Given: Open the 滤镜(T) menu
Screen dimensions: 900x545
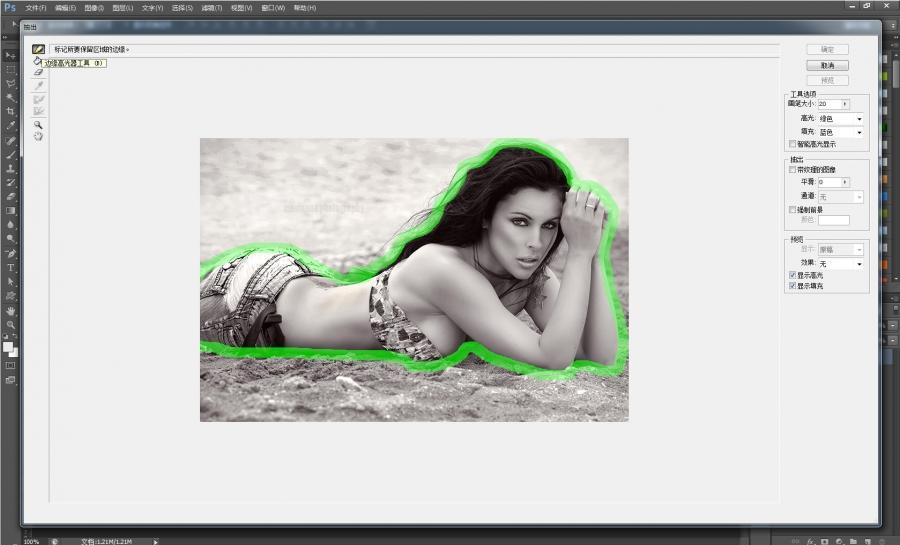Looking at the screenshot, I should [211, 8].
